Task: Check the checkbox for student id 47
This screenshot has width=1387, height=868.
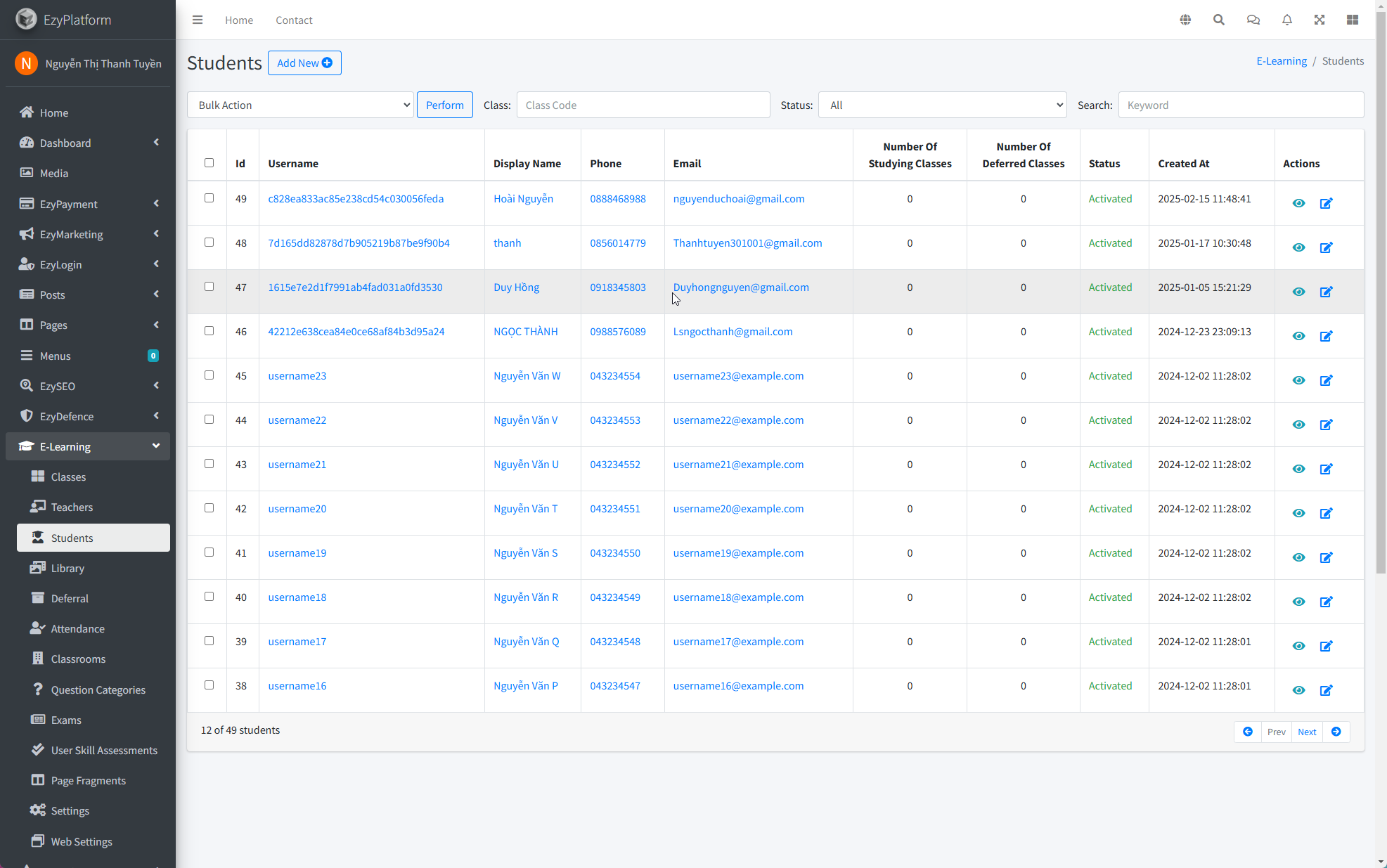Action: pyautogui.click(x=209, y=287)
